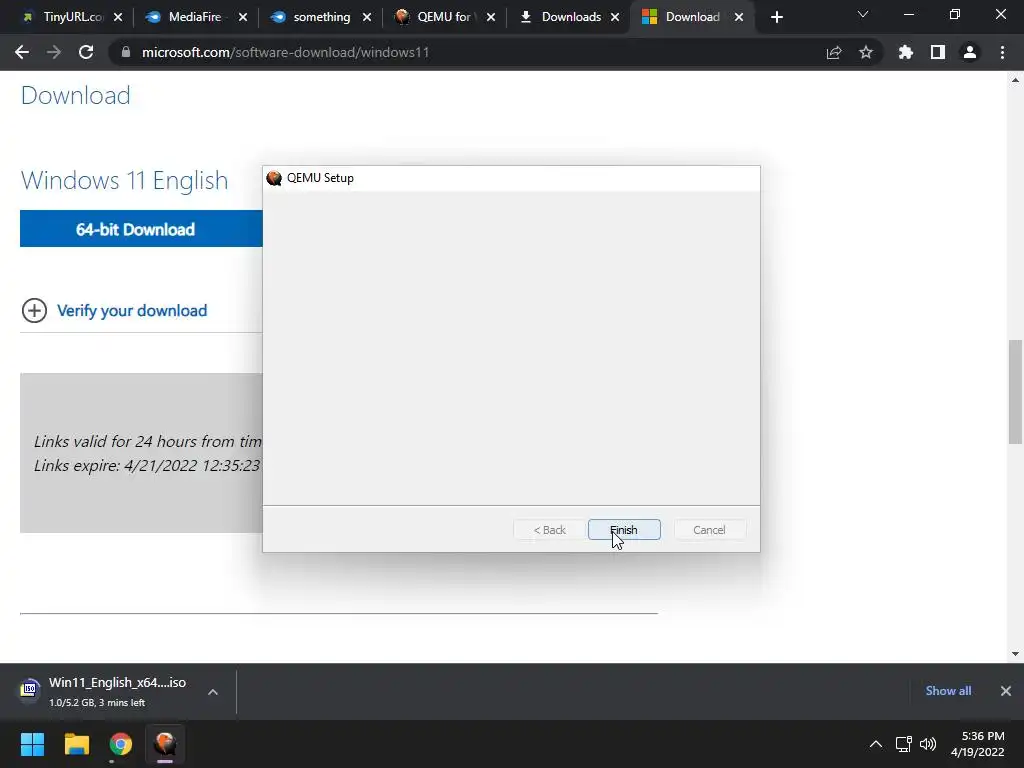Open the Verify your download link

point(132,311)
